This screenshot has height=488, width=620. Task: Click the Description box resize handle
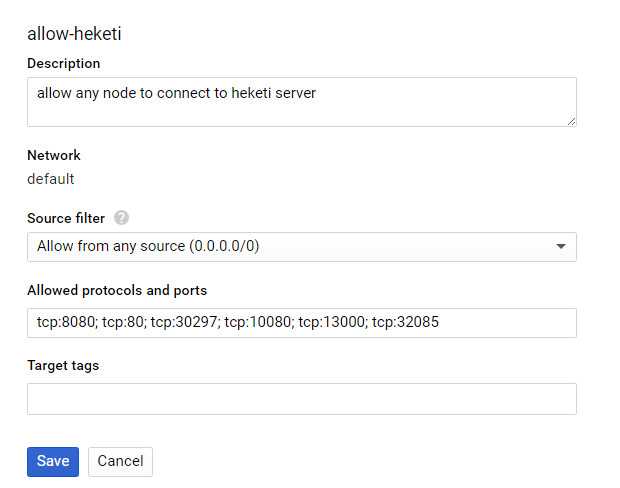pyautogui.click(x=571, y=121)
